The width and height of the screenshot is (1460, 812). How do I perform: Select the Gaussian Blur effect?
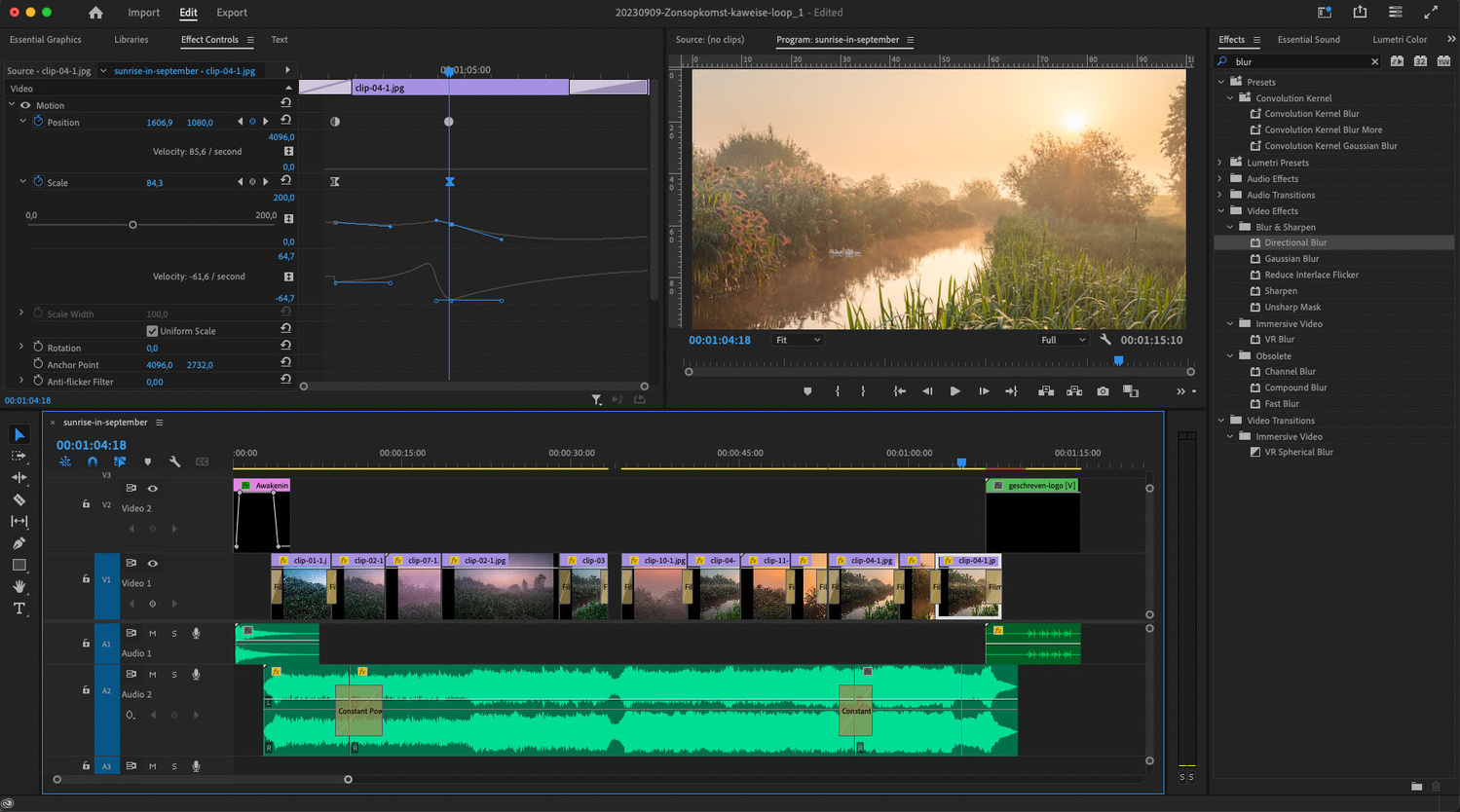coord(1292,259)
